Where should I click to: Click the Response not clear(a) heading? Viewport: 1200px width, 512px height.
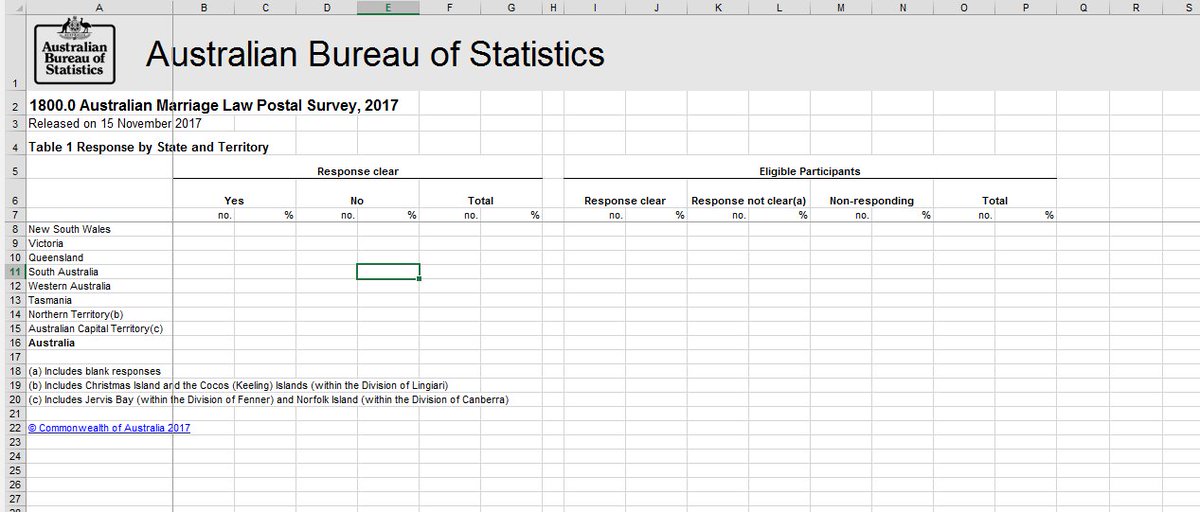pos(749,201)
